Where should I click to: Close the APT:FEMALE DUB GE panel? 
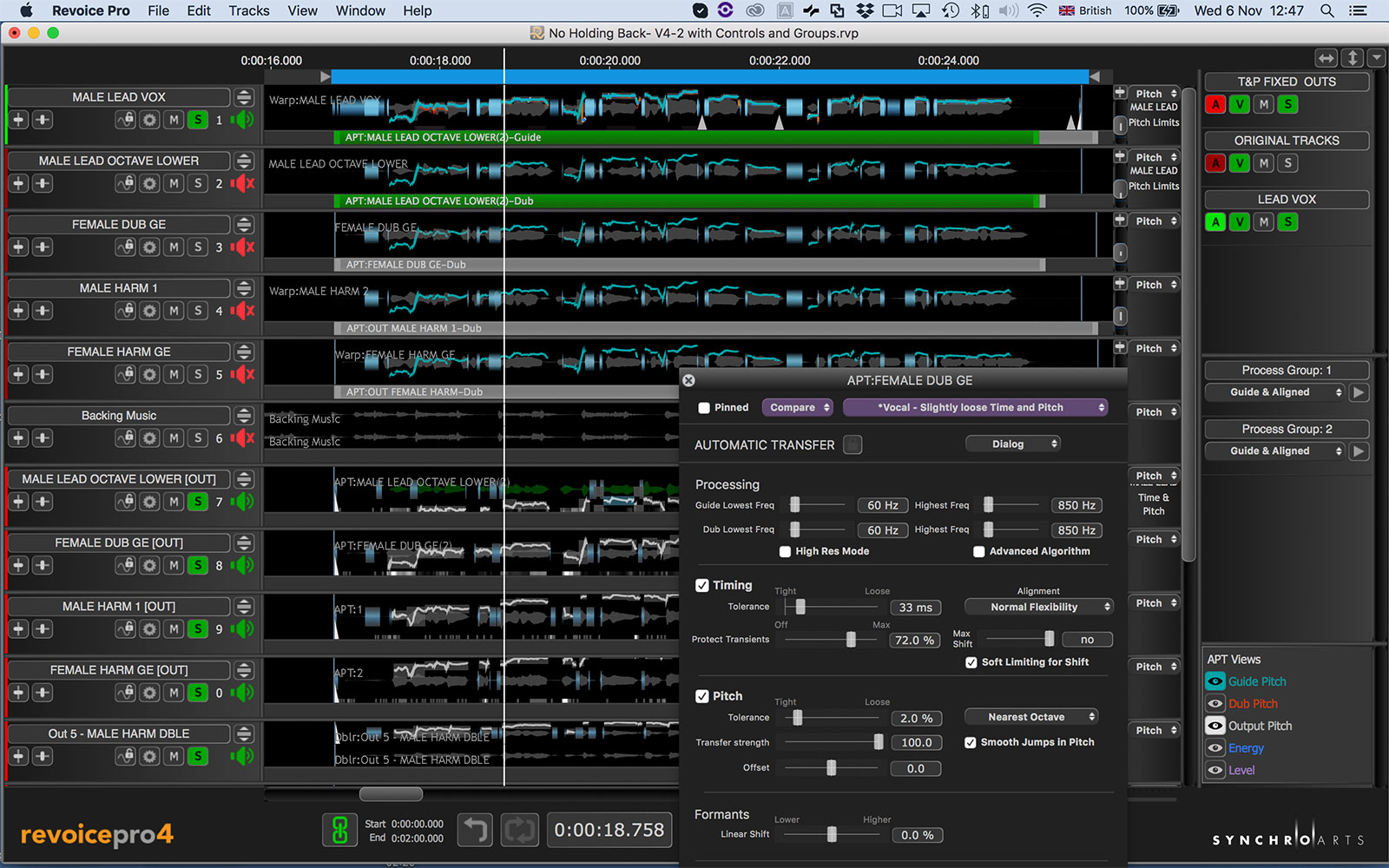pyautogui.click(x=688, y=380)
